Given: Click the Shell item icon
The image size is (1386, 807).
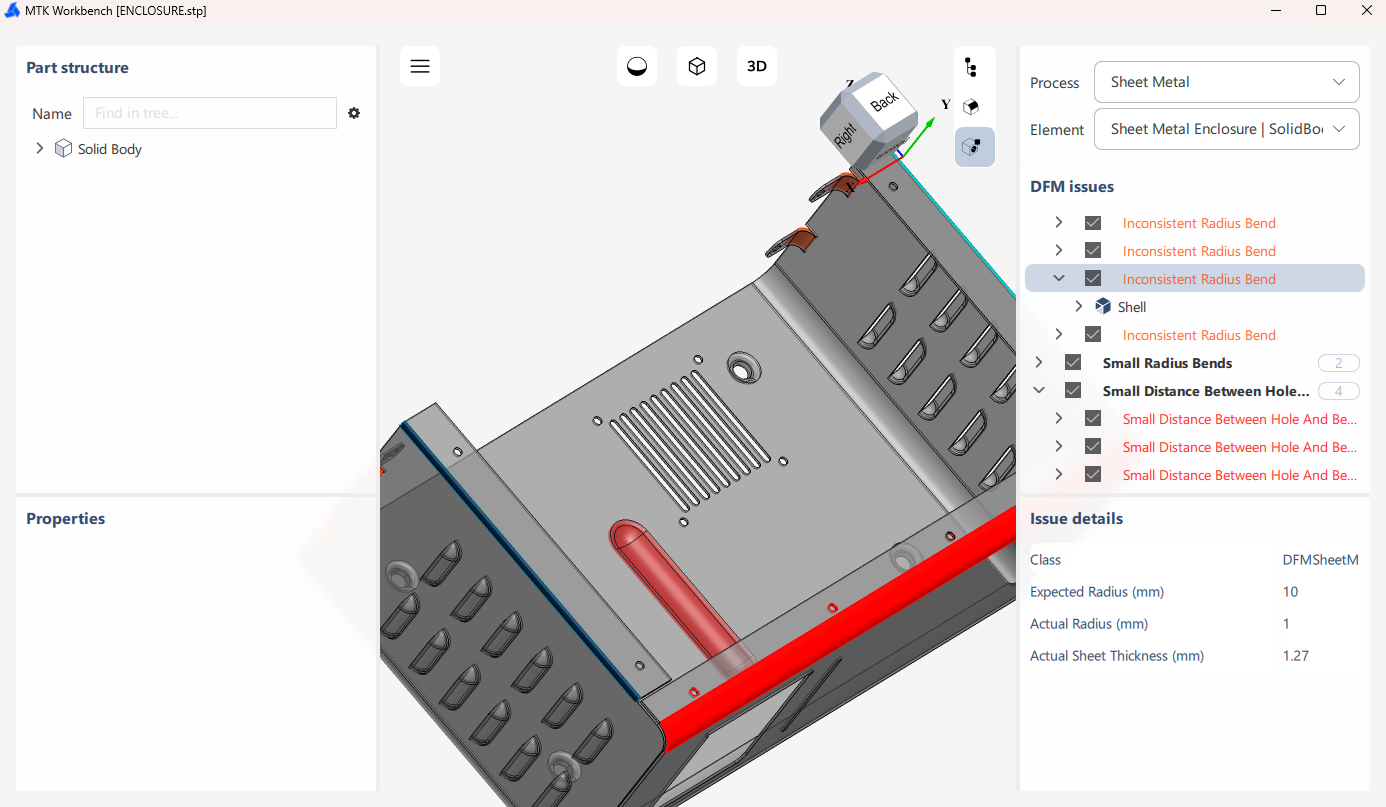Looking at the screenshot, I should click(x=1103, y=307).
